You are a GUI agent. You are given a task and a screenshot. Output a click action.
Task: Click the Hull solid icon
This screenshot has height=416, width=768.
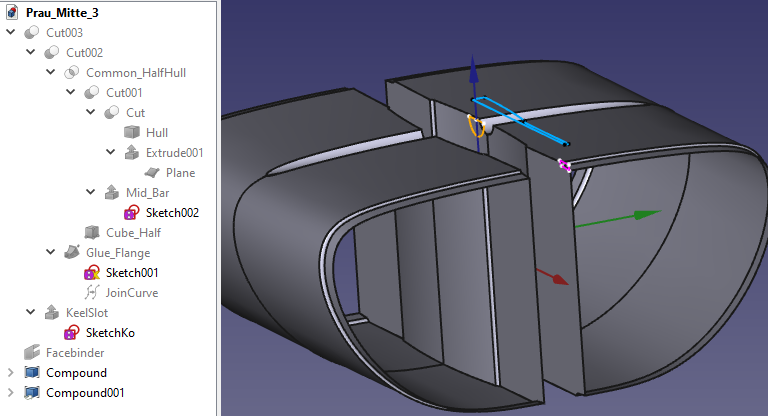coord(131,133)
